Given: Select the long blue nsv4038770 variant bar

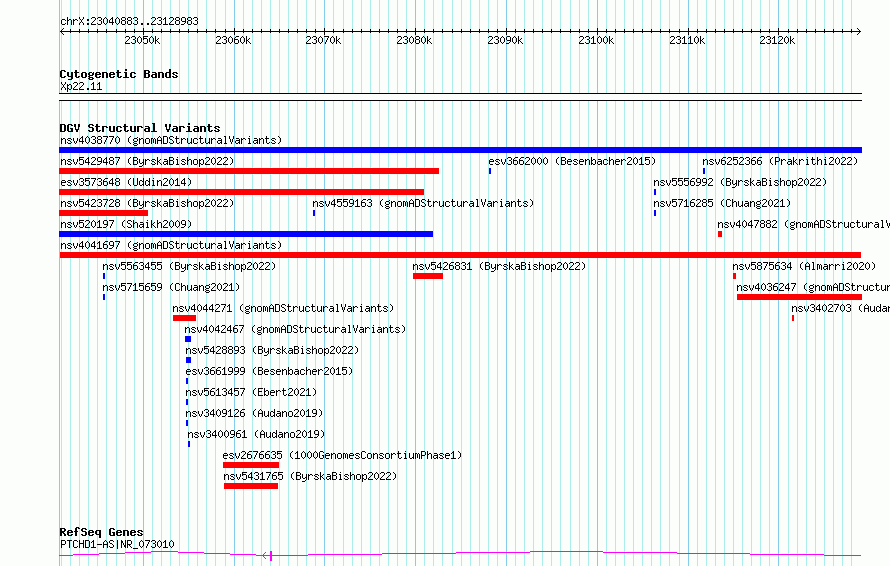Looking at the screenshot, I should [460, 150].
